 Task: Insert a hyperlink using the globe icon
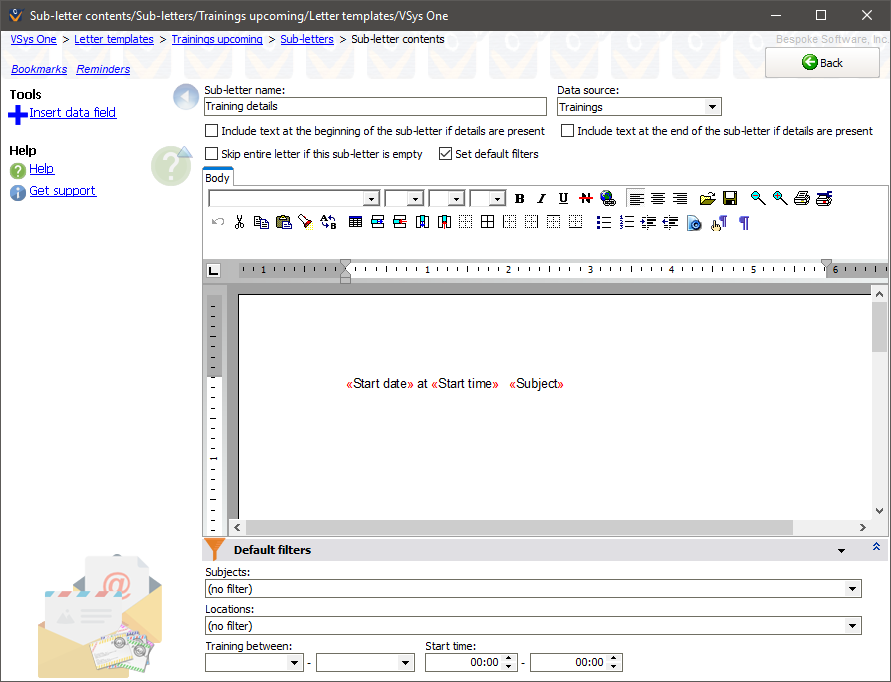608,198
